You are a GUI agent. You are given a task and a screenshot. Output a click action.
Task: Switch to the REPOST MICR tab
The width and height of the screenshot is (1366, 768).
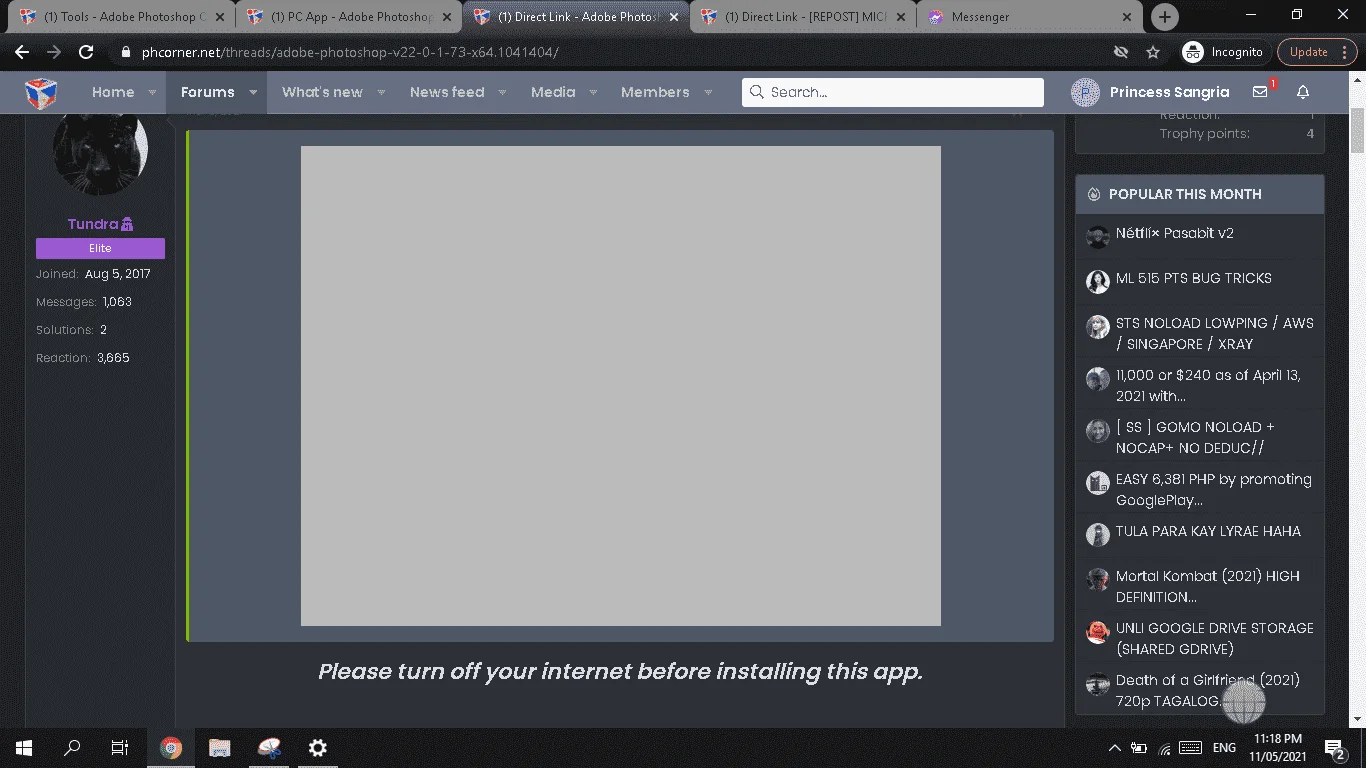click(803, 17)
